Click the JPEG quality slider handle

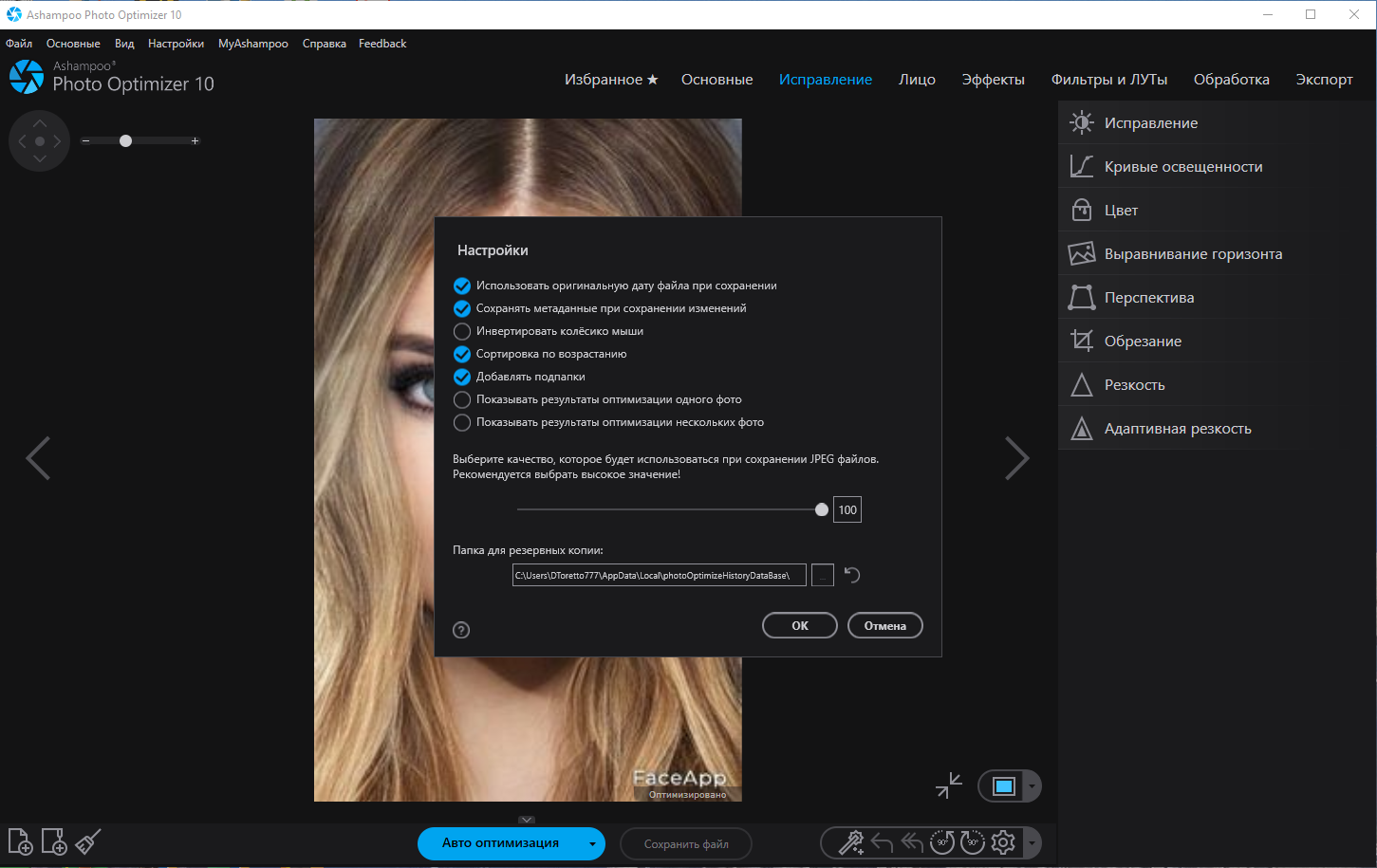(x=822, y=509)
